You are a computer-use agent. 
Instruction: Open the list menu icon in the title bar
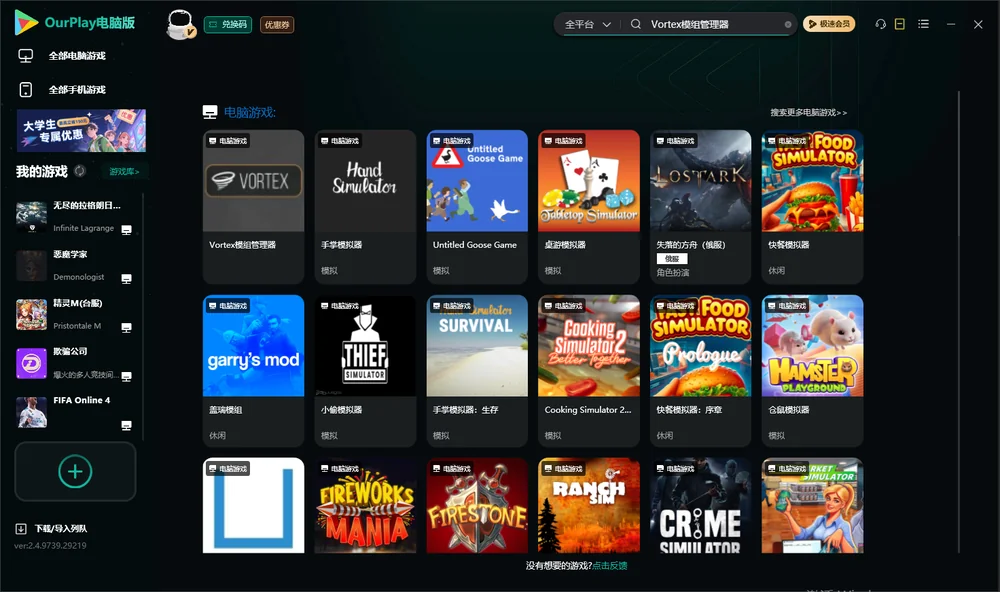(923, 24)
